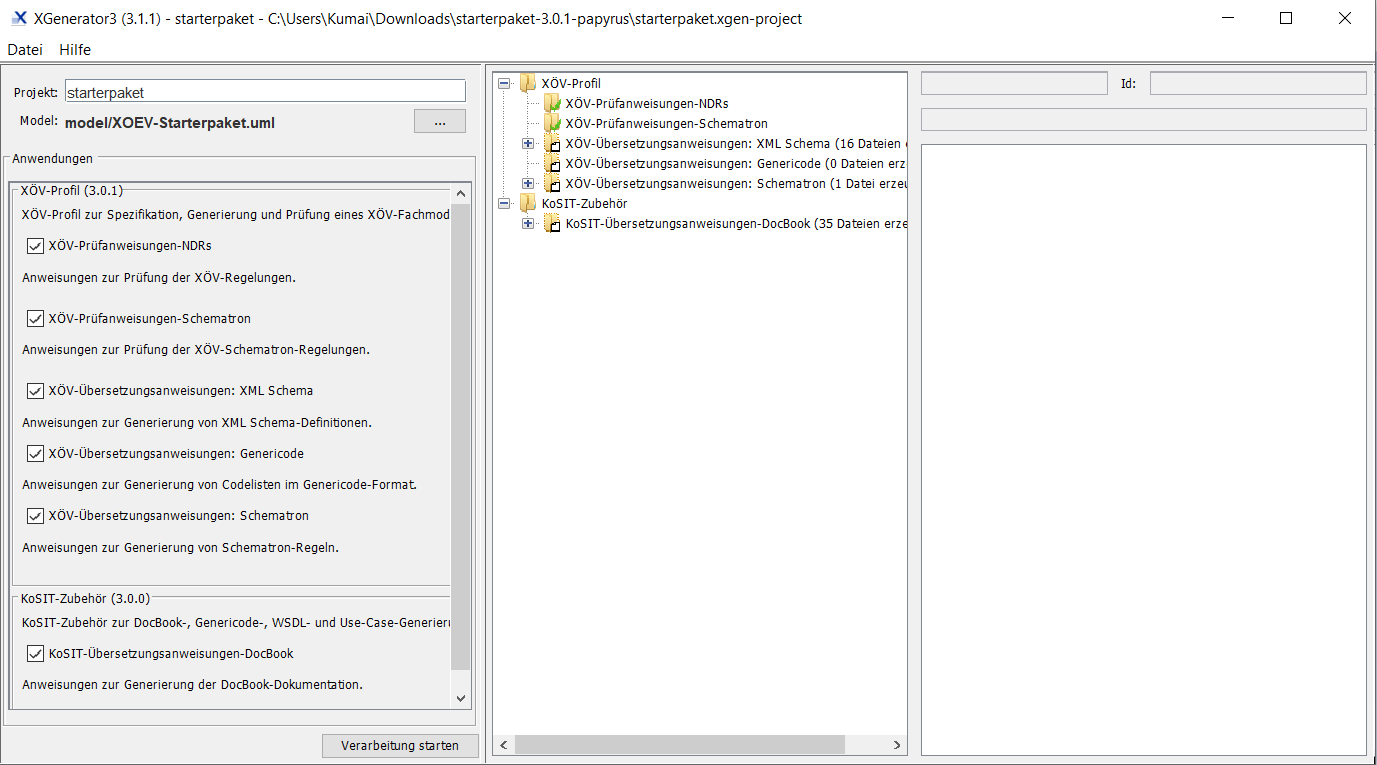Click the model browse button (...)

(x=440, y=122)
